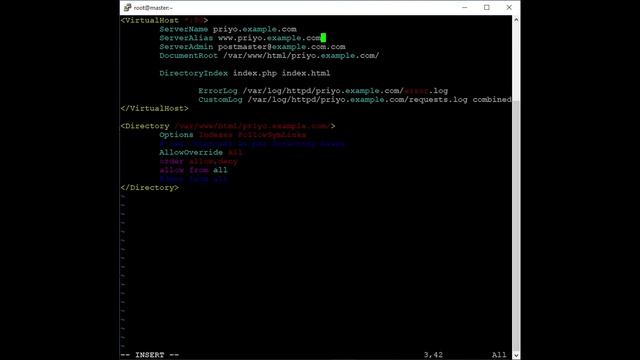Screen dimensions: 640x360
Task: Maximize the root@master terminal window
Action: (x=487, y=7)
